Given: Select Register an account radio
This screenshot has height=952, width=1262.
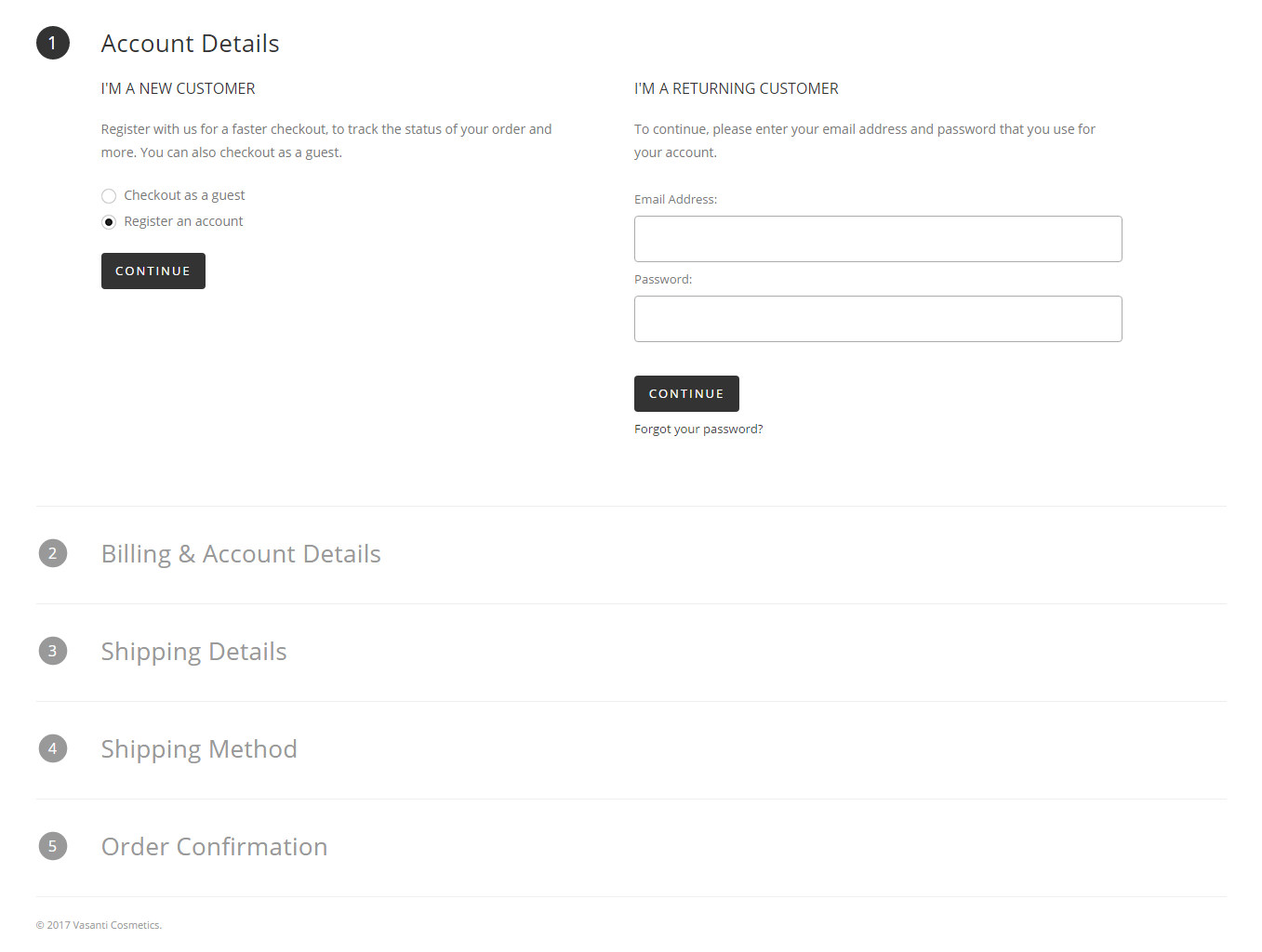Looking at the screenshot, I should pyautogui.click(x=109, y=222).
